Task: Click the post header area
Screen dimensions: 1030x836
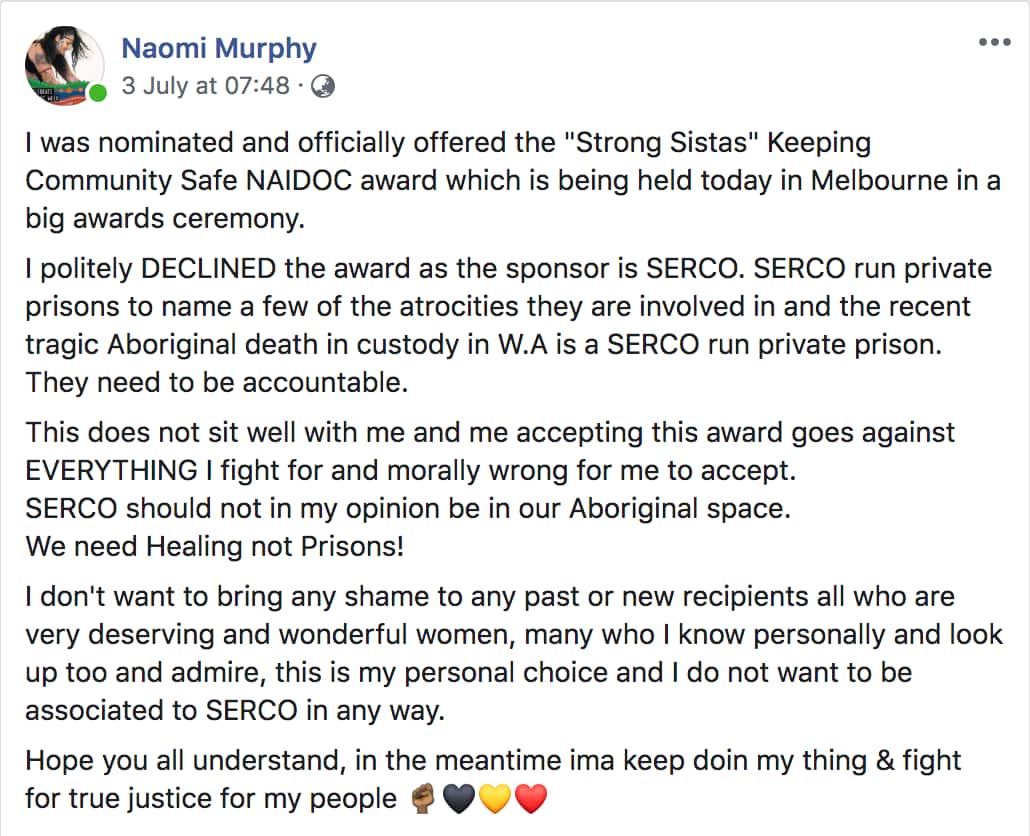Action: coord(400,60)
